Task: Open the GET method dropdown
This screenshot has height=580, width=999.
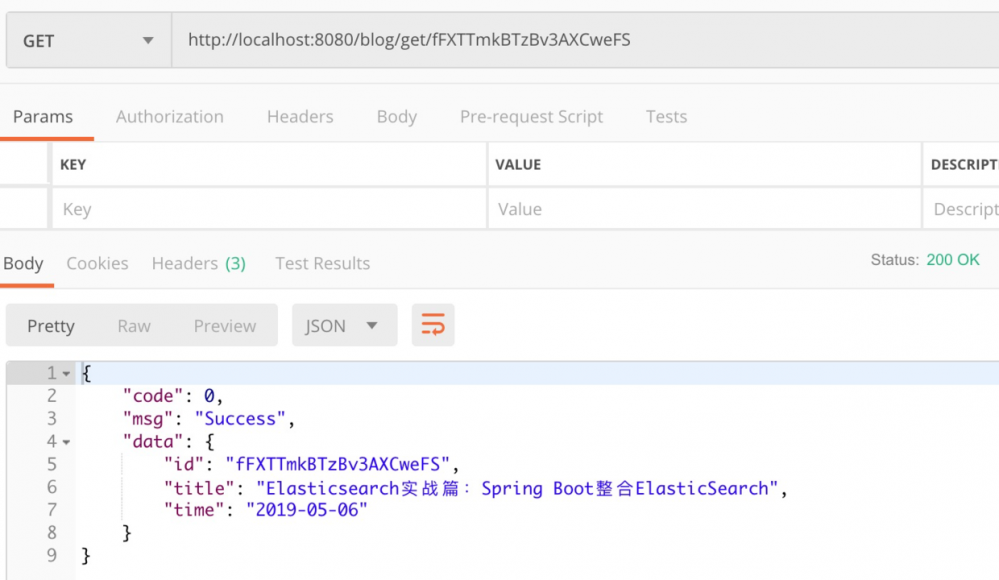Action: [x=88, y=39]
